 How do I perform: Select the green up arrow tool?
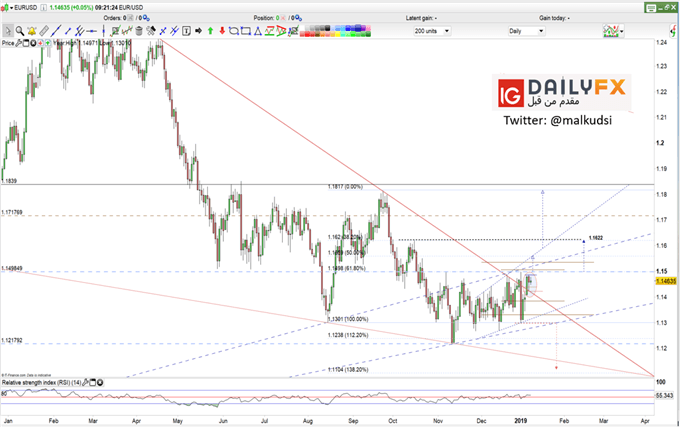coord(210,31)
